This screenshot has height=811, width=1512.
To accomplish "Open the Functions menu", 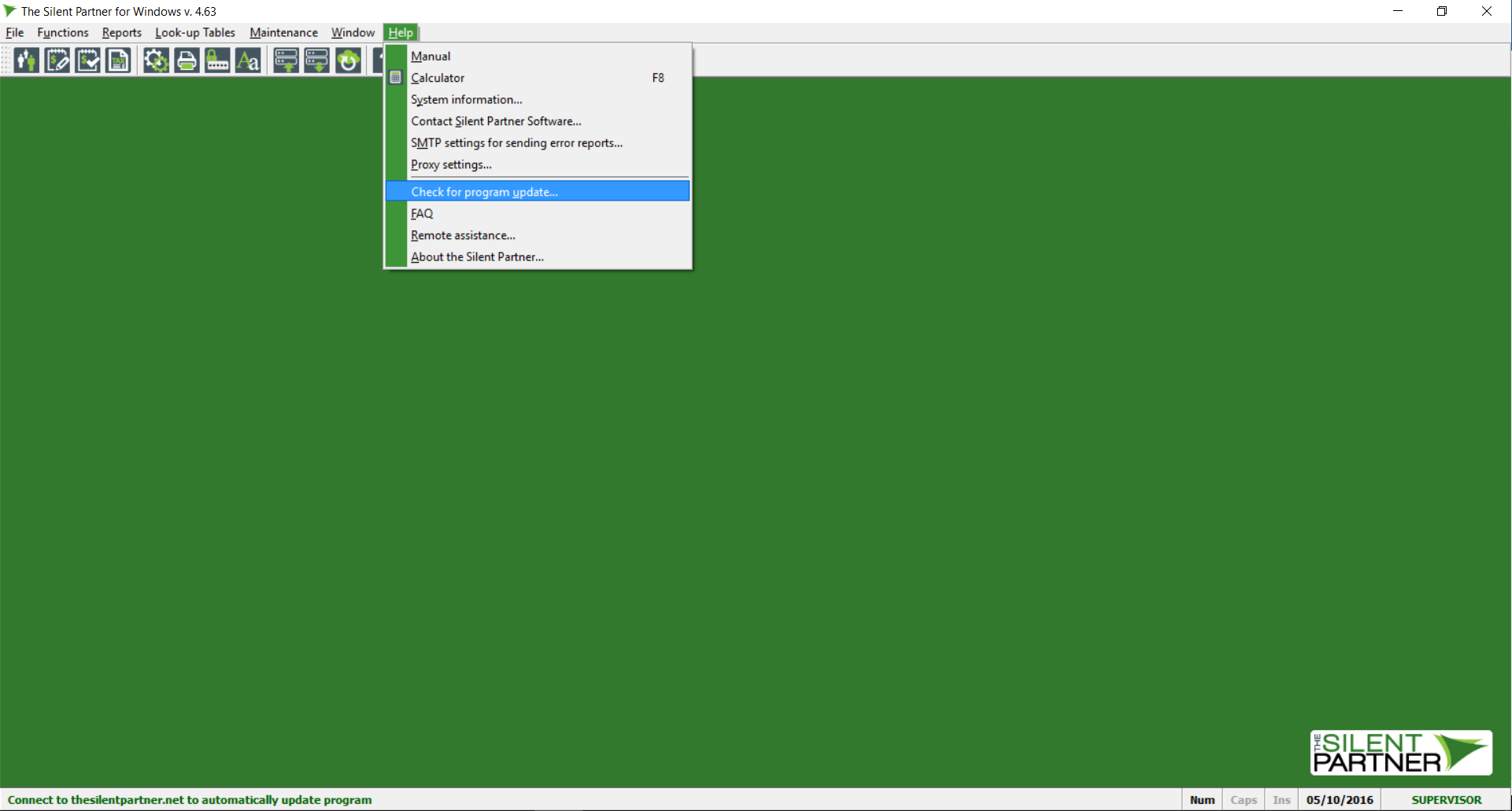I will pos(63,32).
